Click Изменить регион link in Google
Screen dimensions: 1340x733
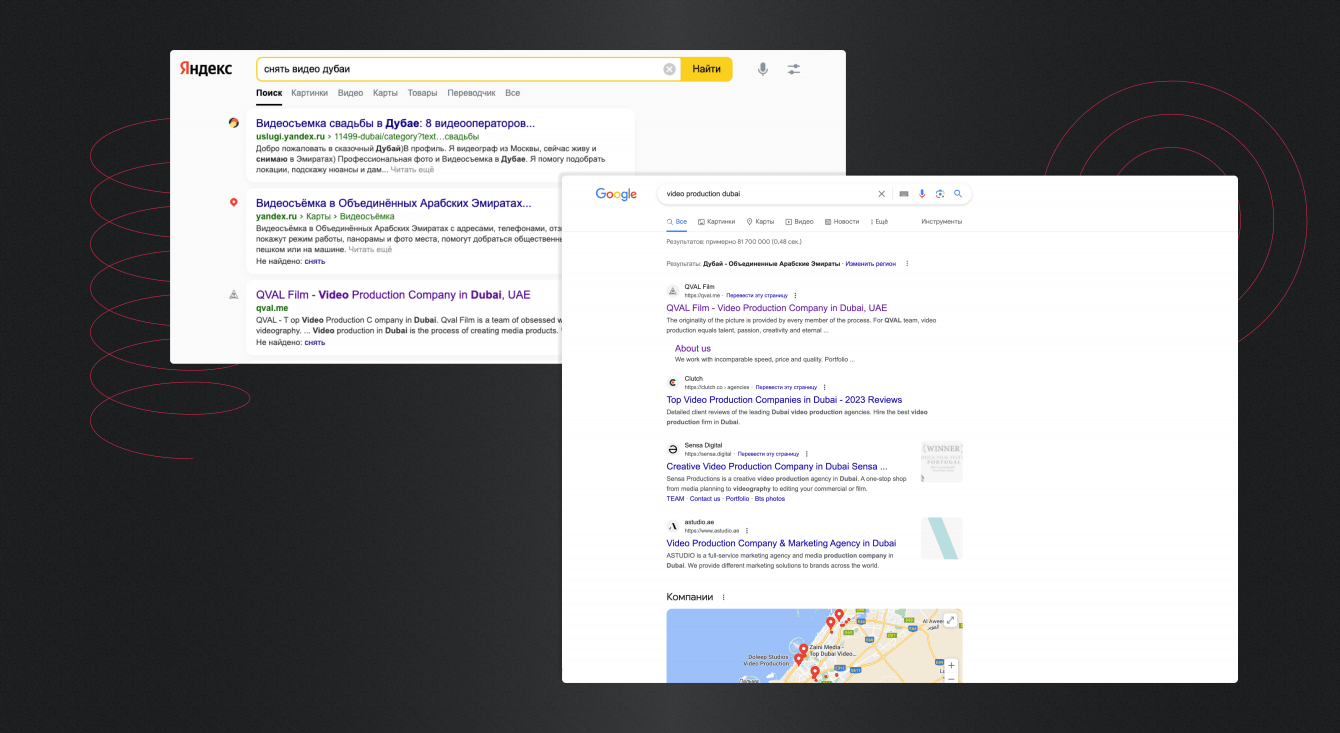pyautogui.click(x=871, y=263)
